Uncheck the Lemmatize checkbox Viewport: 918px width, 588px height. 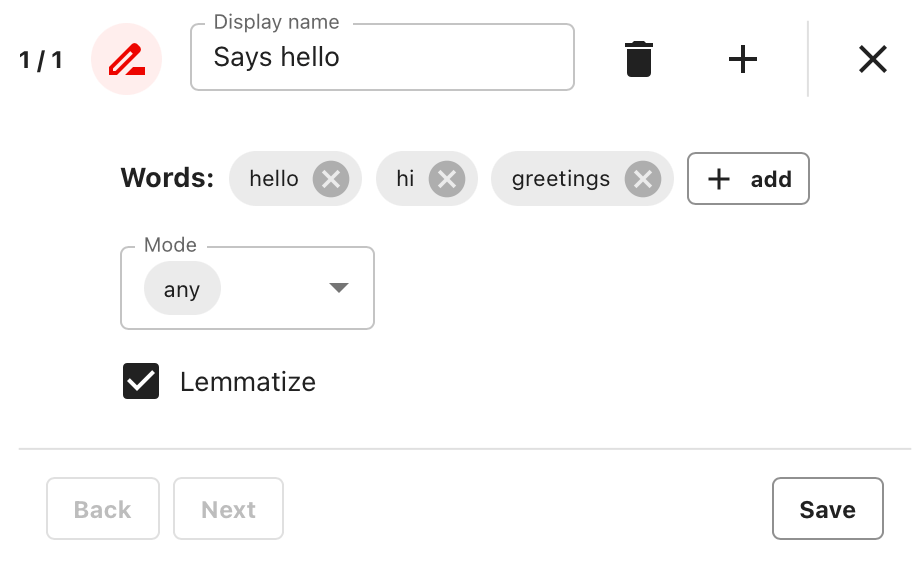click(141, 381)
